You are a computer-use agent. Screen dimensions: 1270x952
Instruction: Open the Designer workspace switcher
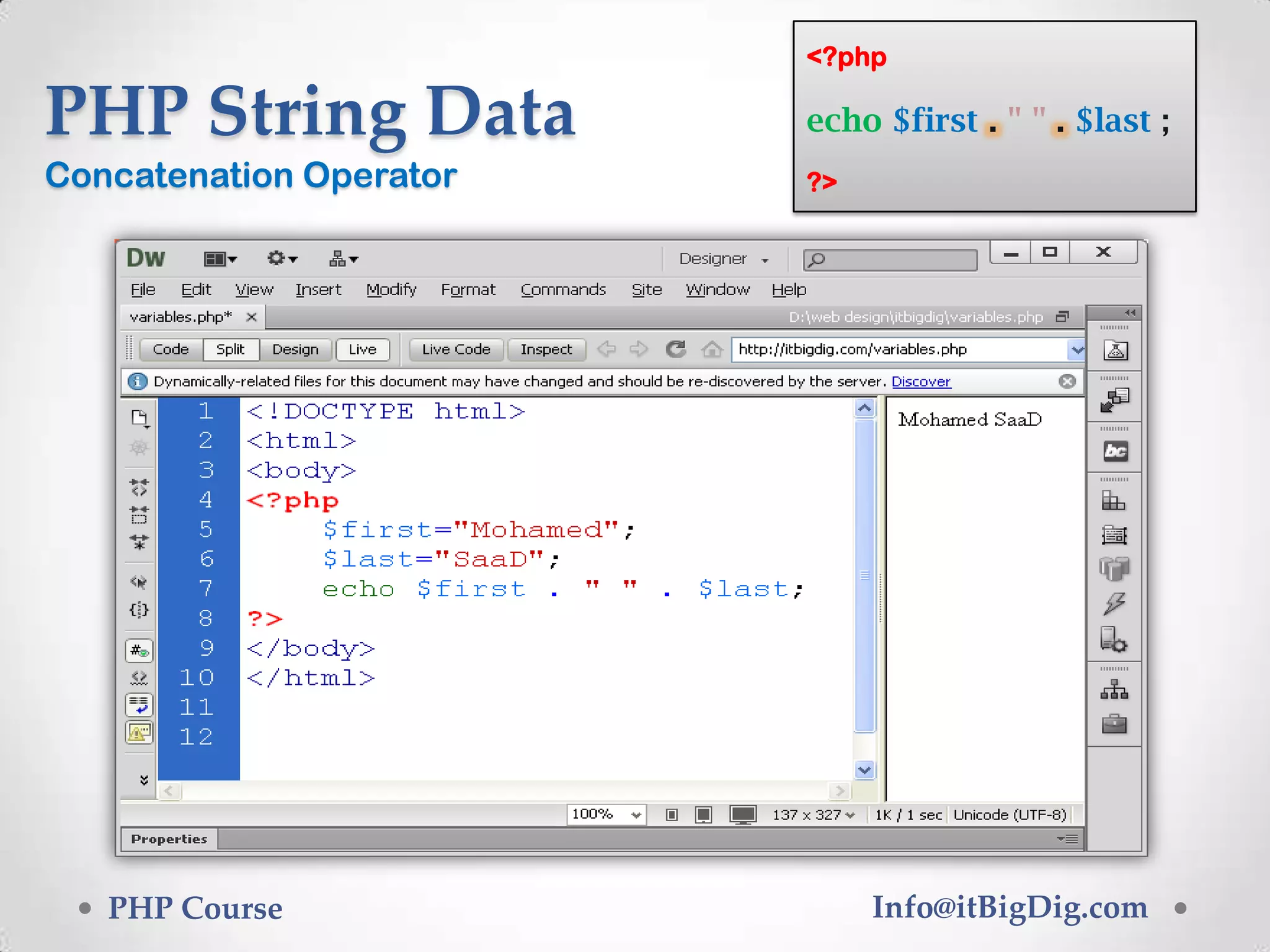[724, 259]
